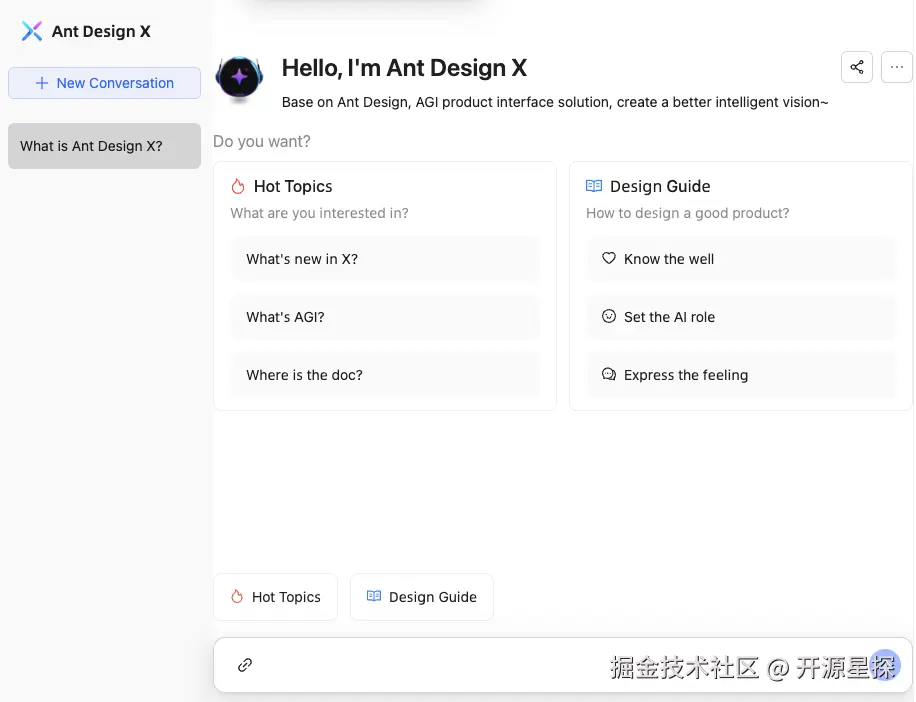Viewport: 916px width, 702px height.
Task: Switch to the Design Guide bottom tab
Action: click(x=421, y=596)
